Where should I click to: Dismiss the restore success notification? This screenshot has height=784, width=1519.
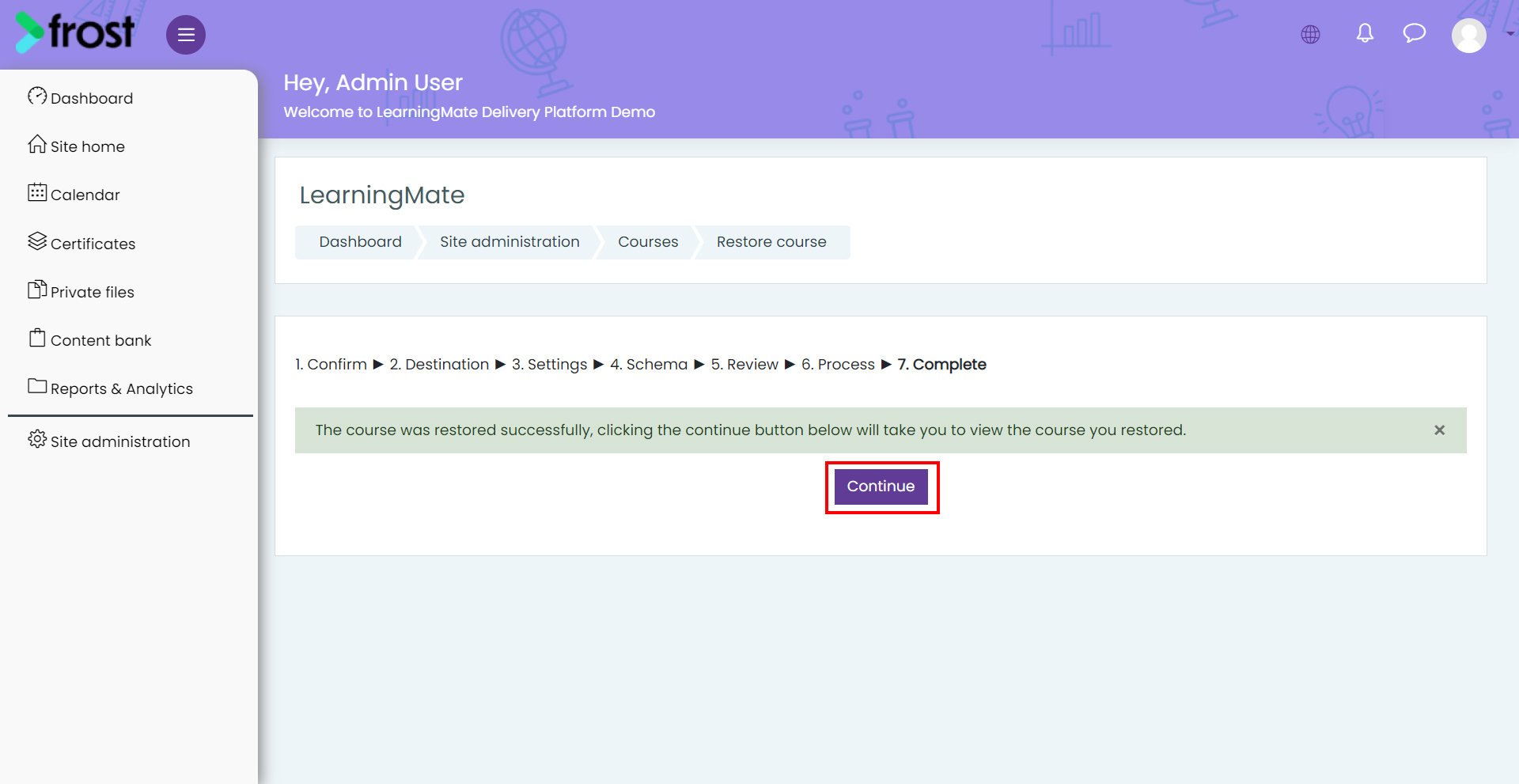1439,430
